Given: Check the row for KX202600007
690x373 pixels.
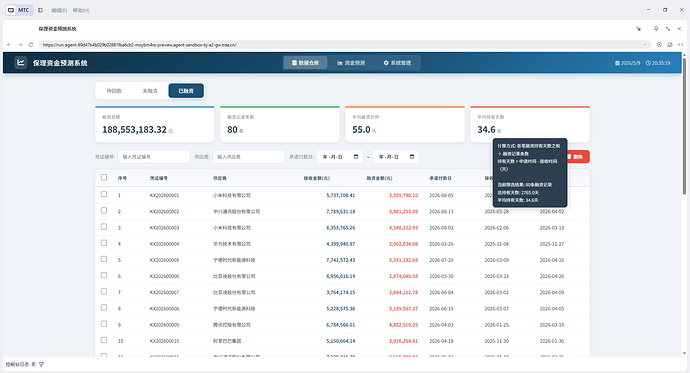Looking at the screenshot, I should [x=104, y=291].
